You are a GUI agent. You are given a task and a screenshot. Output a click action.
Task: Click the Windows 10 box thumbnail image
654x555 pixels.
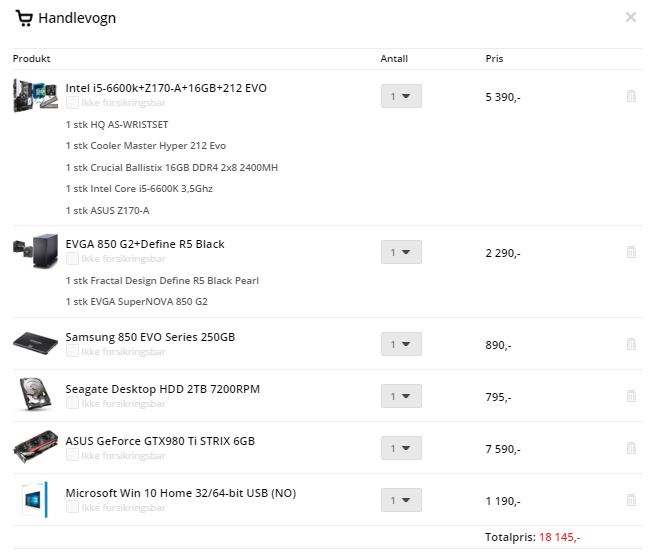pos(35,500)
